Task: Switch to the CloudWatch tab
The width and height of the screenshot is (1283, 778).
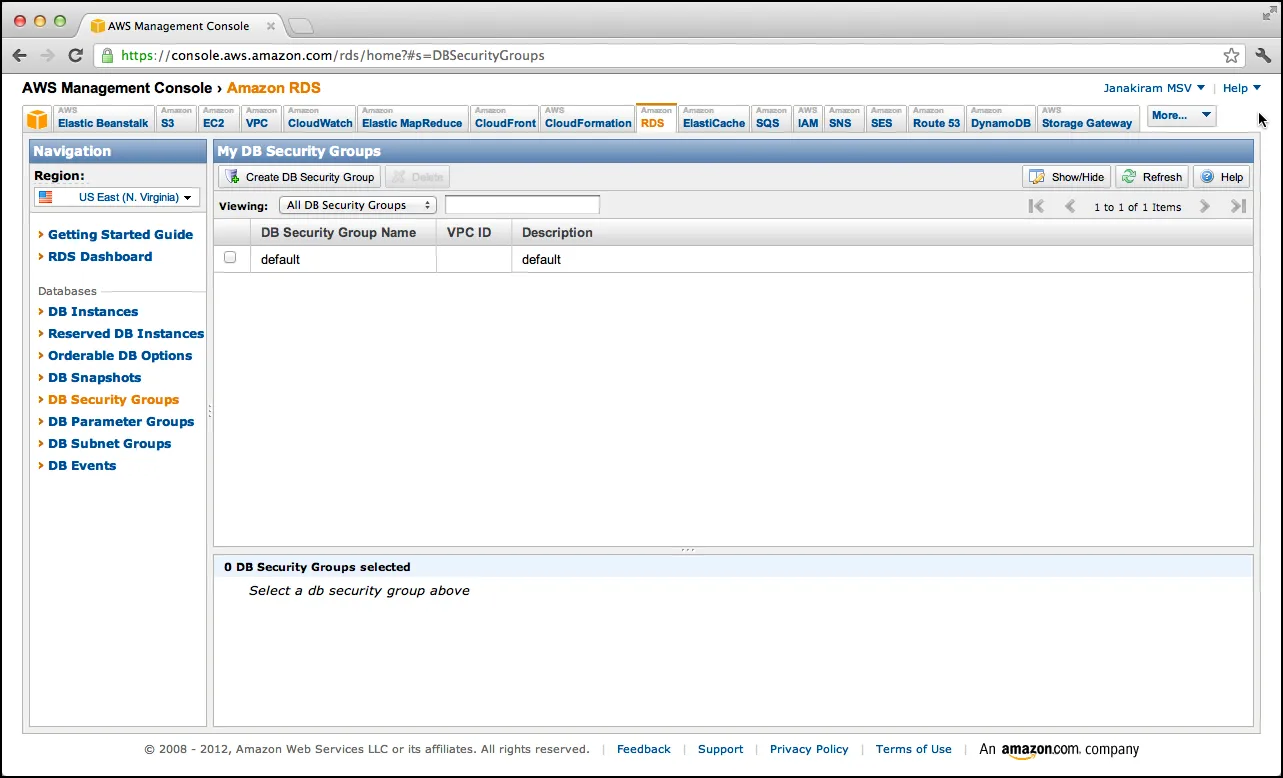Action: click(x=320, y=118)
